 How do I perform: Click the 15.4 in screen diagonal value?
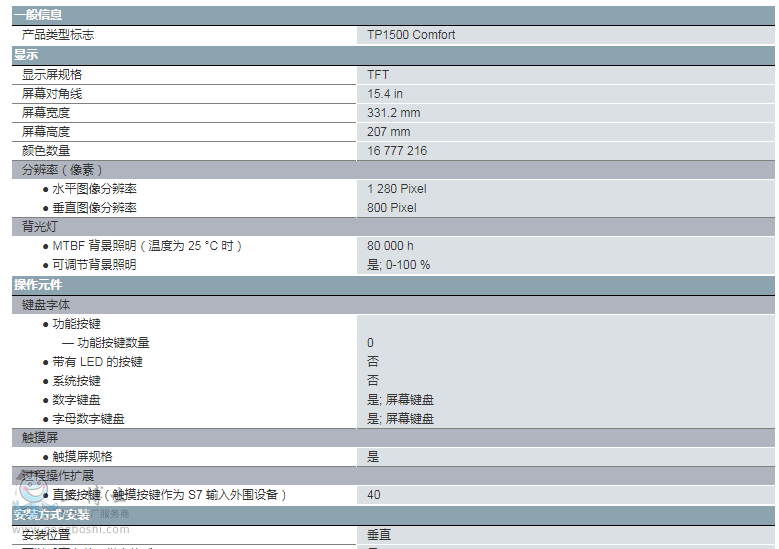click(x=385, y=94)
